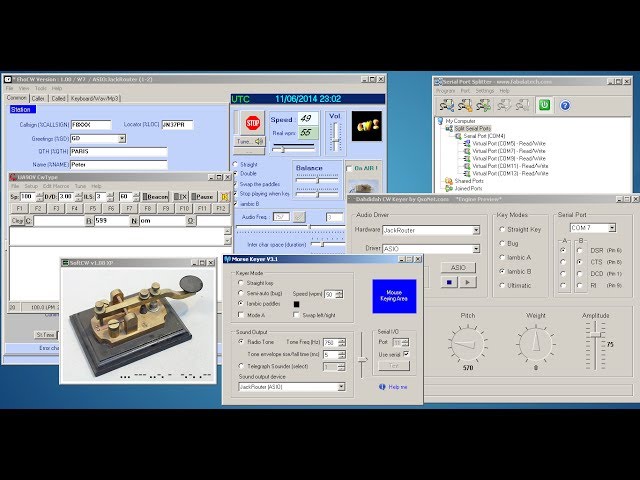Open the blue help question-mark icon in Serial Port Splitter

pyautogui.click(x=565, y=106)
